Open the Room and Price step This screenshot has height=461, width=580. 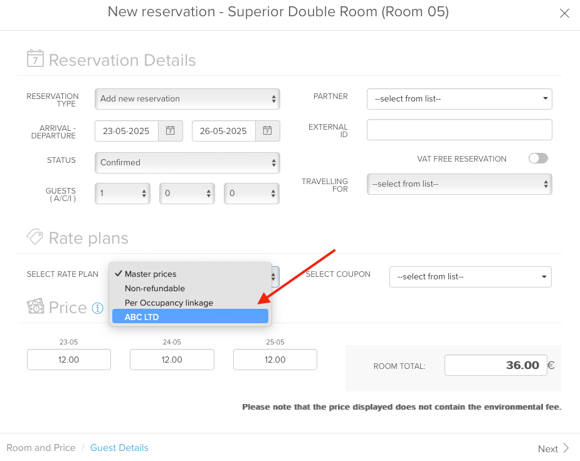pyautogui.click(x=41, y=448)
